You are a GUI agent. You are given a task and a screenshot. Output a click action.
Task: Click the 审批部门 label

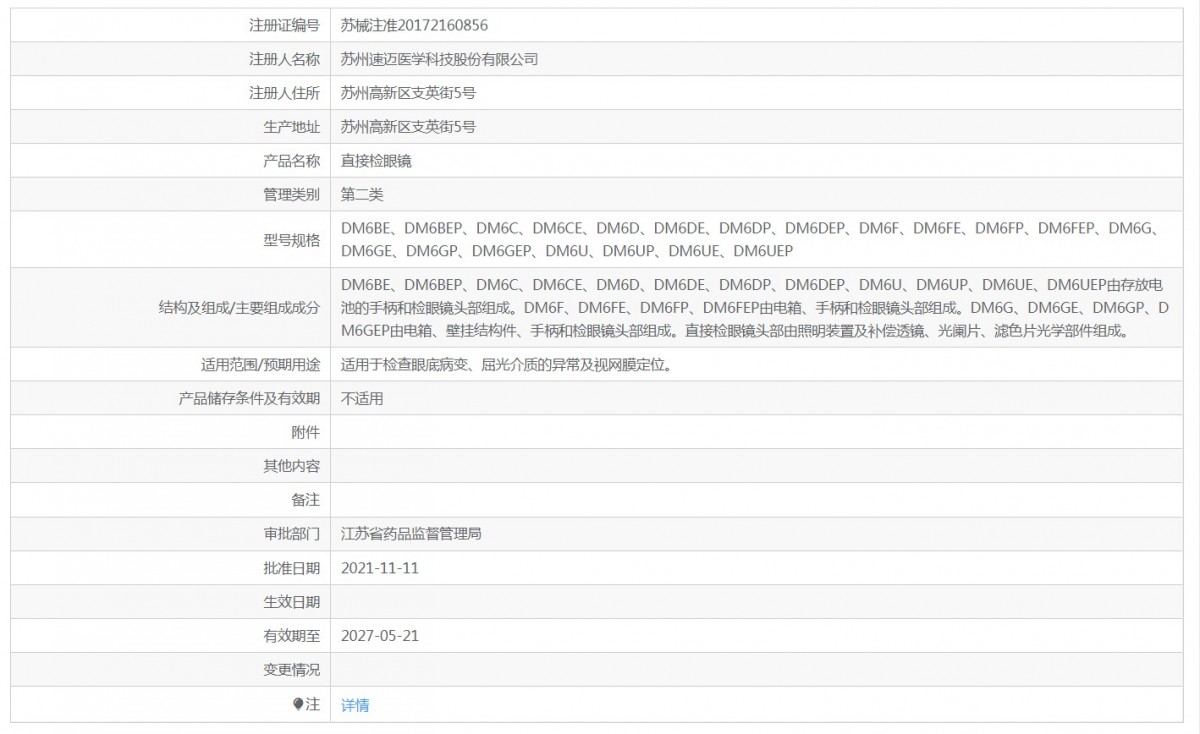point(291,534)
